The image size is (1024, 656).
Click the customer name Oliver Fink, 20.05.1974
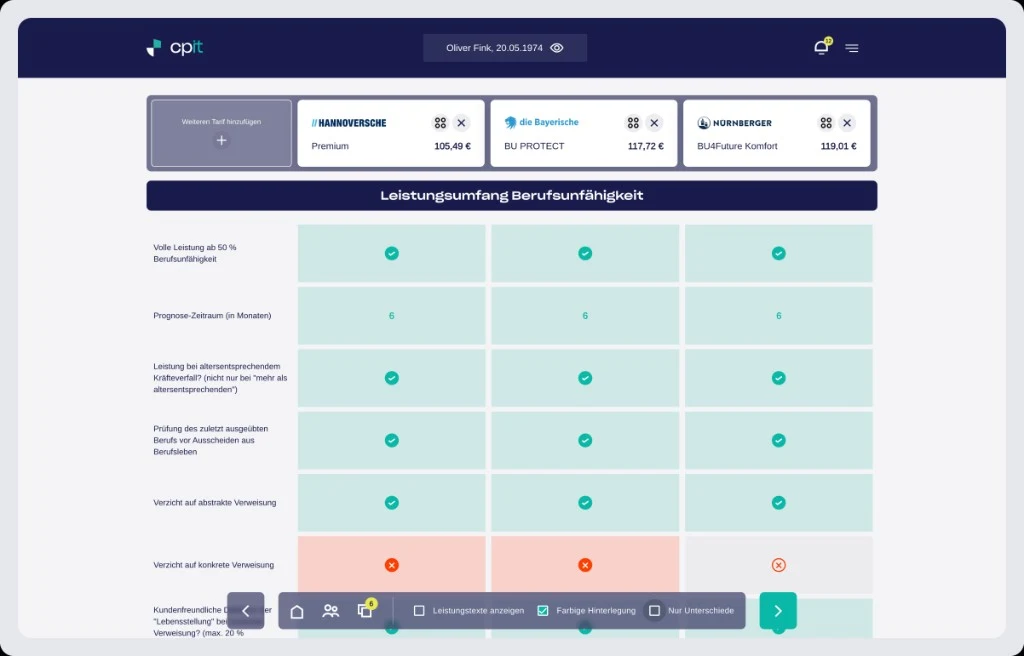coord(494,48)
